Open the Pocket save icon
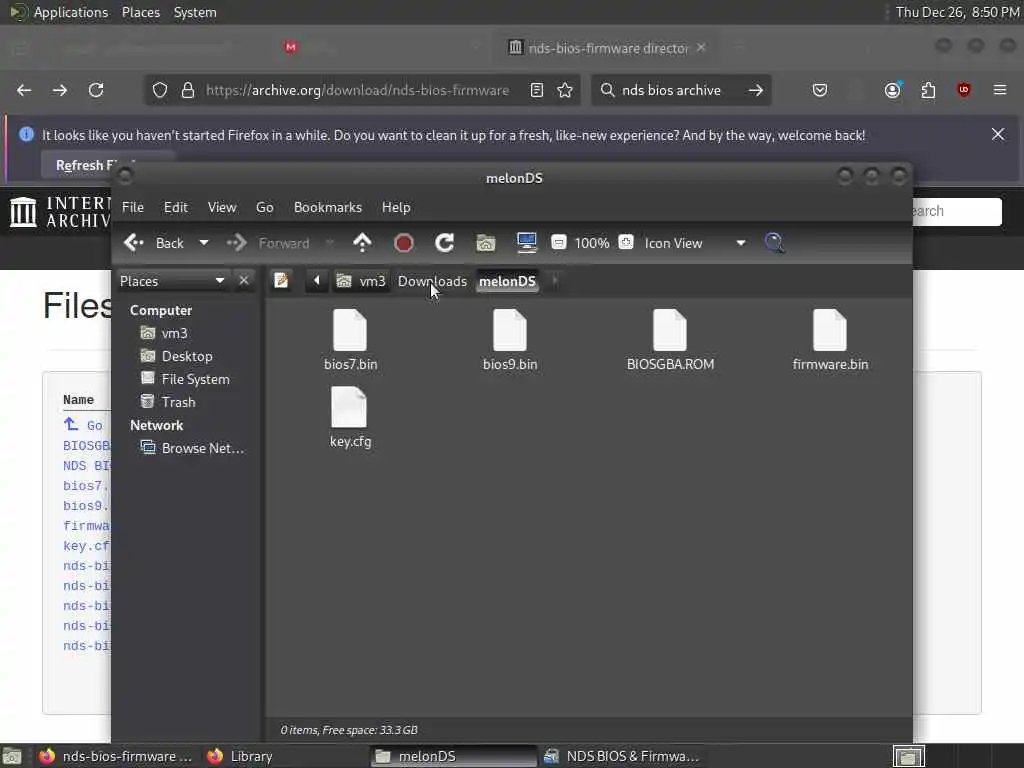Image resolution: width=1024 pixels, height=768 pixels. (820, 90)
